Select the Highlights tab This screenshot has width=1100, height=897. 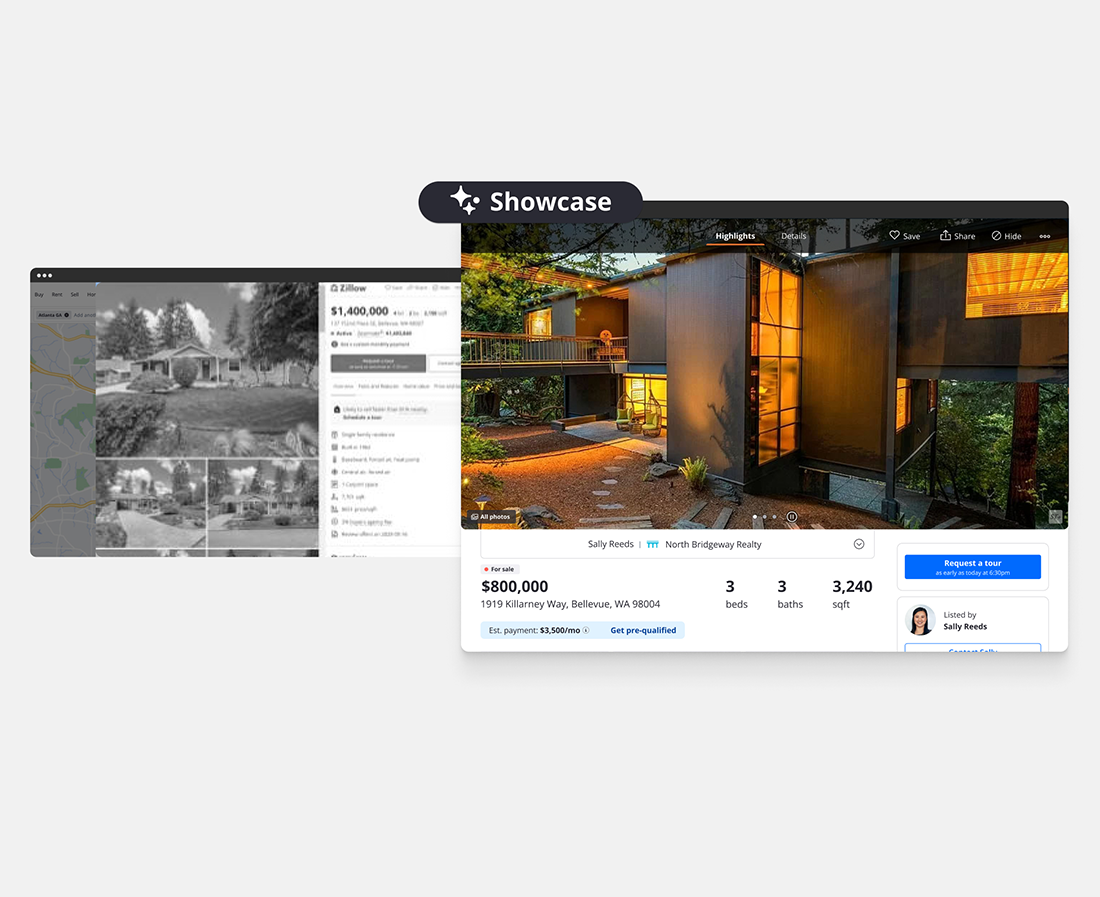click(x=735, y=236)
